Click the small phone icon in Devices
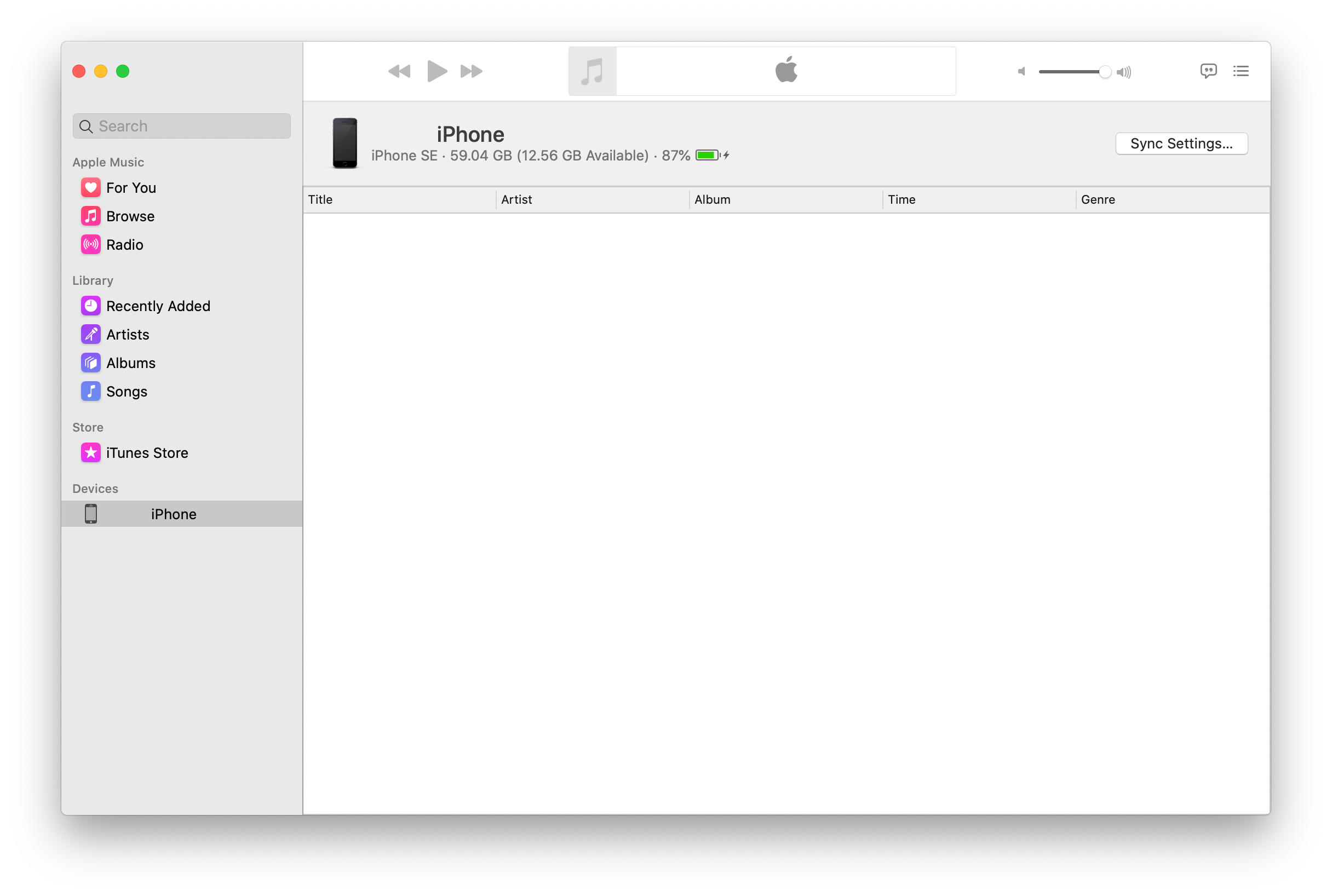Screen dimensions: 1332x896 pyautogui.click(x=91, y=514)
